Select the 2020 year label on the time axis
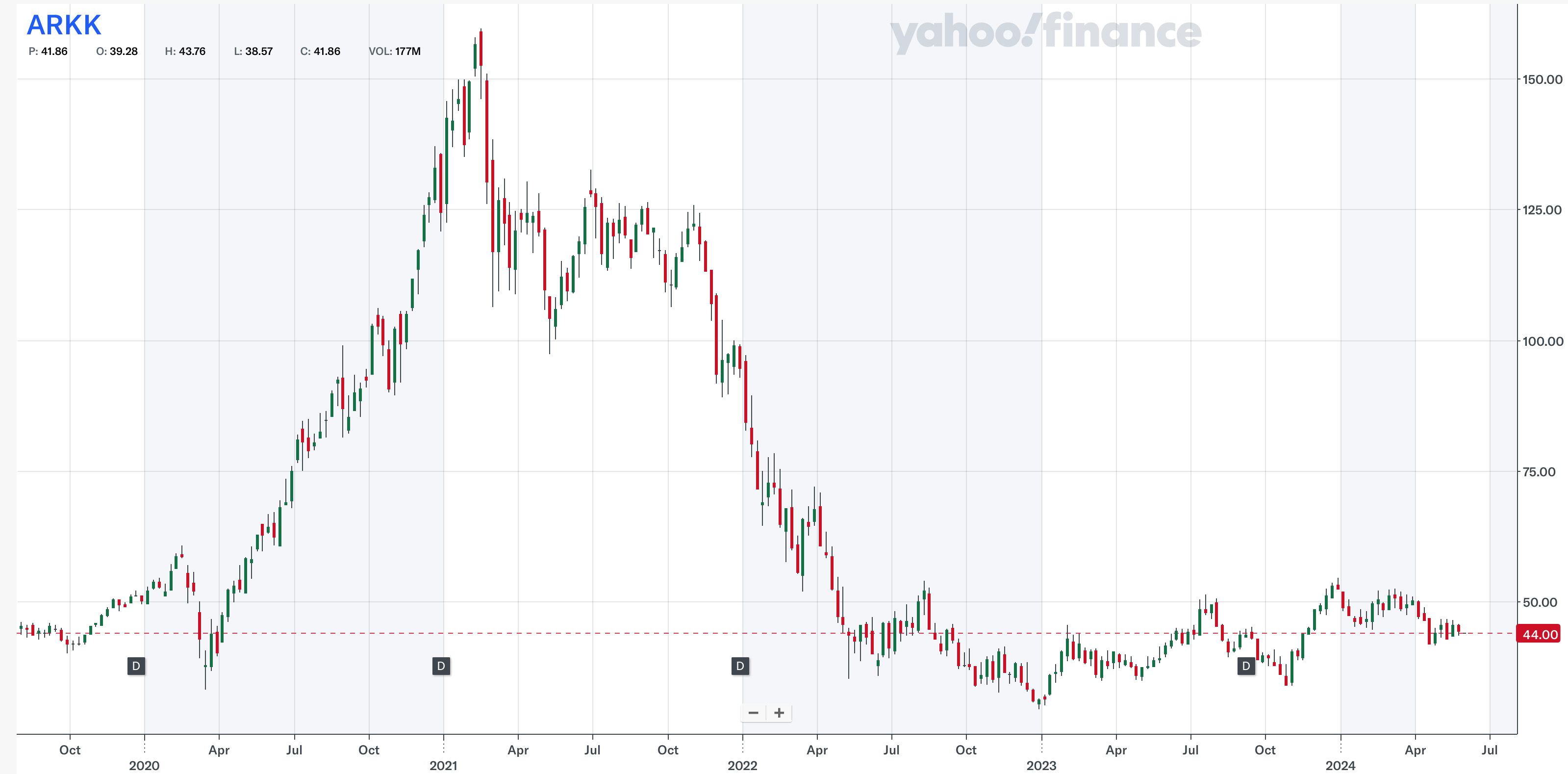Viewport: 1568px width, 774px height. tap(144, 766)
